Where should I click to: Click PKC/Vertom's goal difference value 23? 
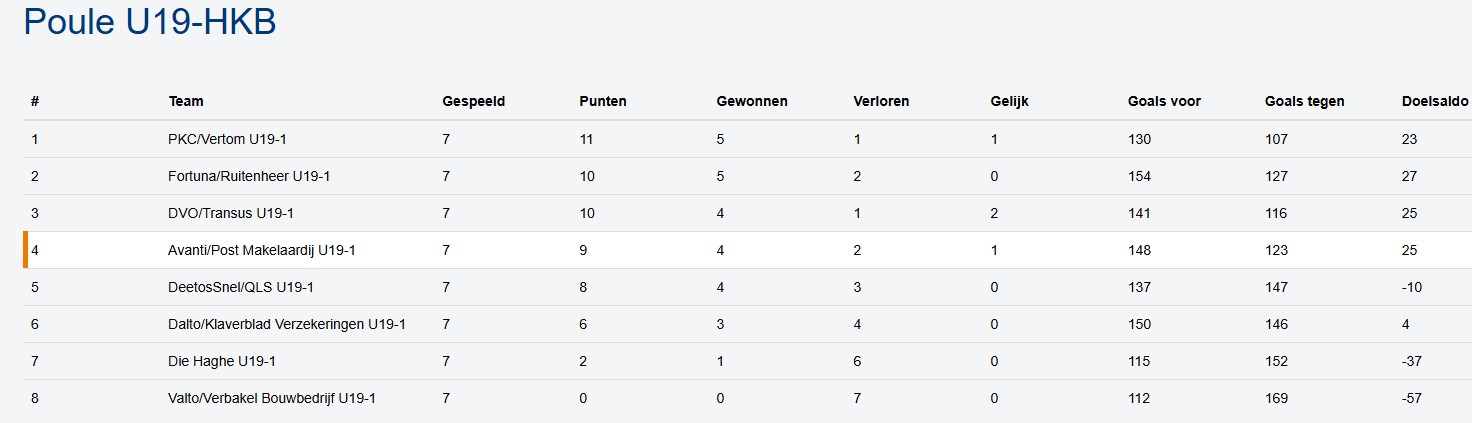pyautogui.click(x=1410, y=139)
